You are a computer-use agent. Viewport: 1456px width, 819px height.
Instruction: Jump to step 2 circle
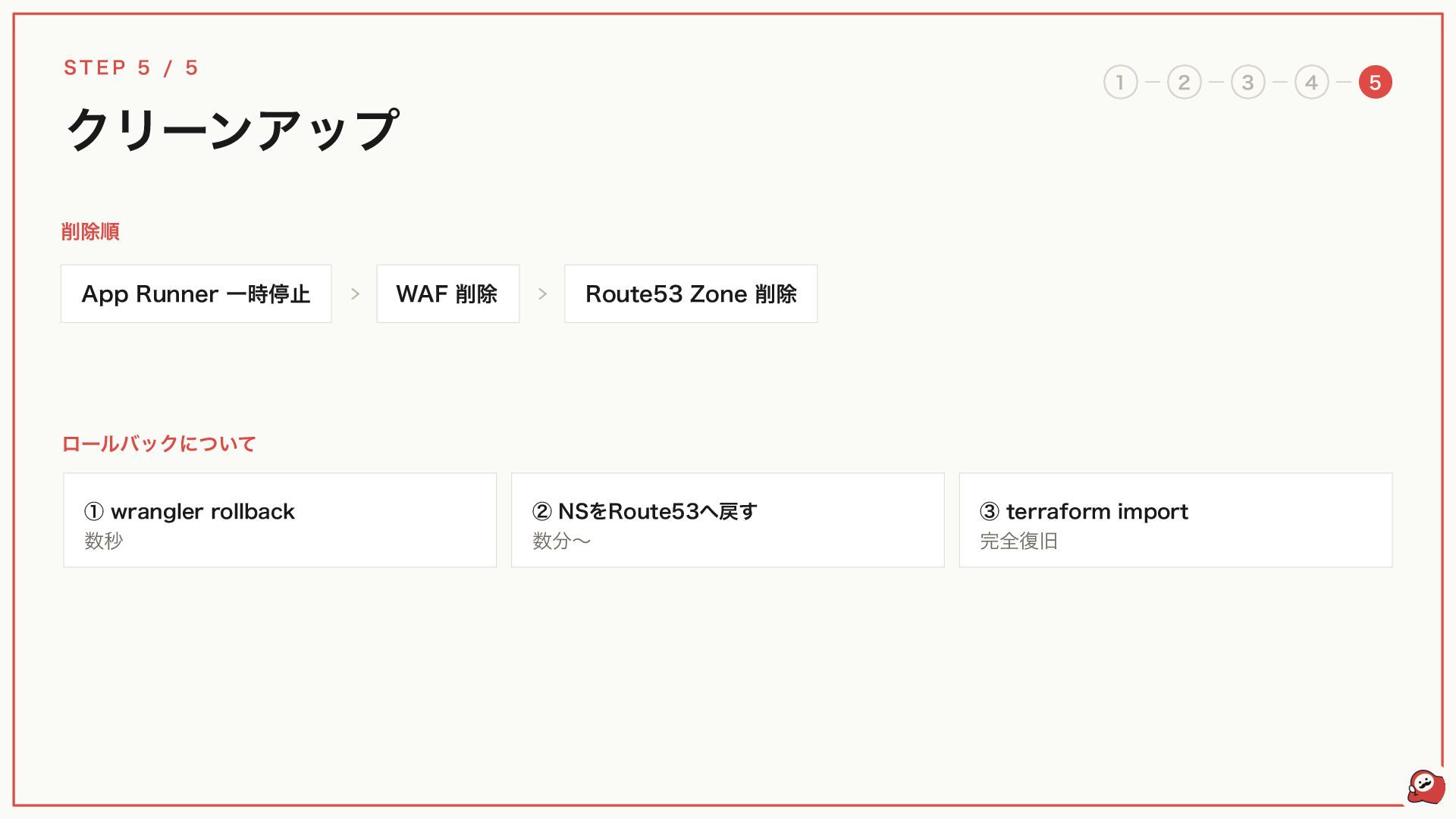(1184, 82)
